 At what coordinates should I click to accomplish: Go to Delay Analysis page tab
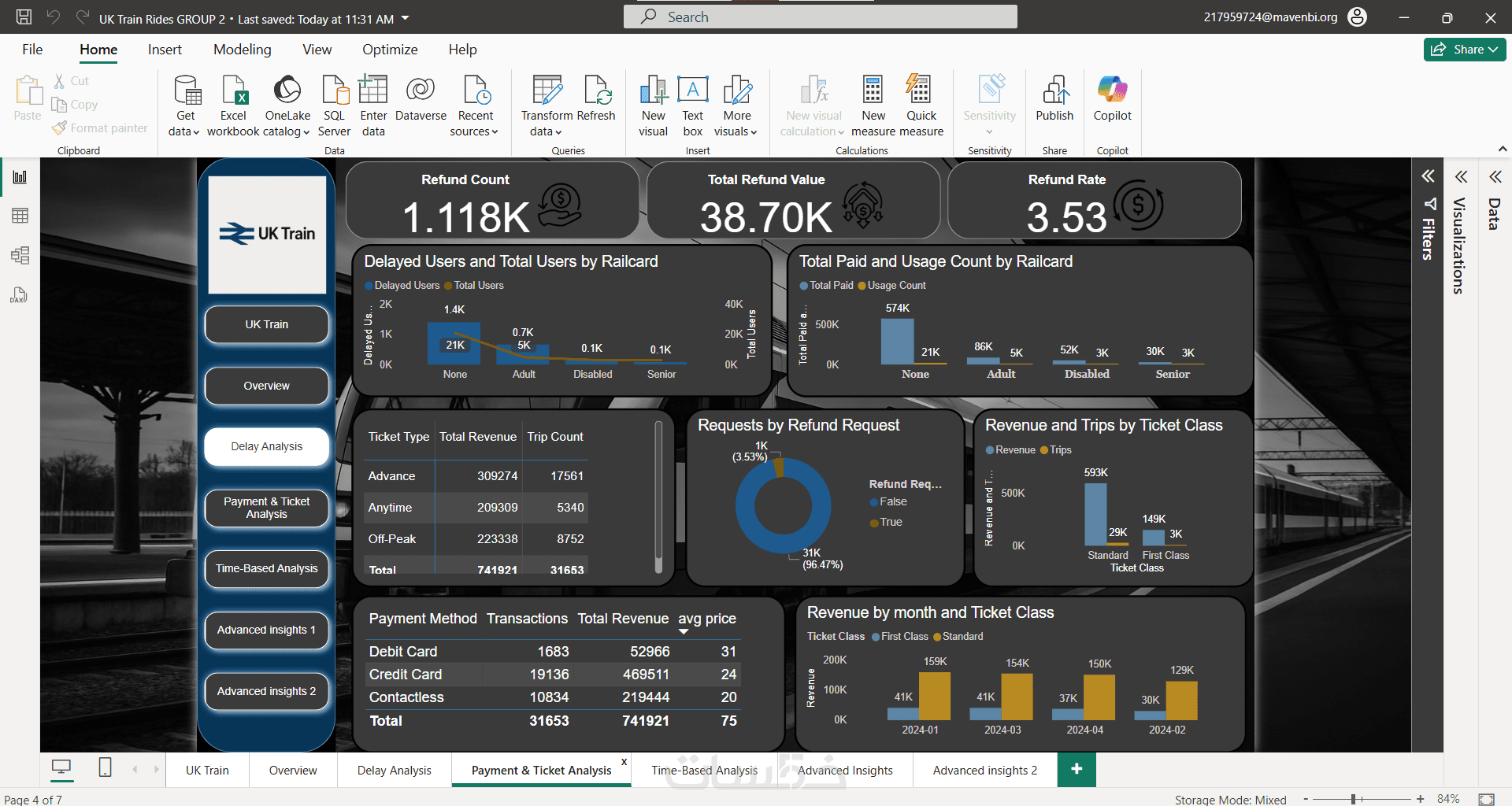[395, 771]
